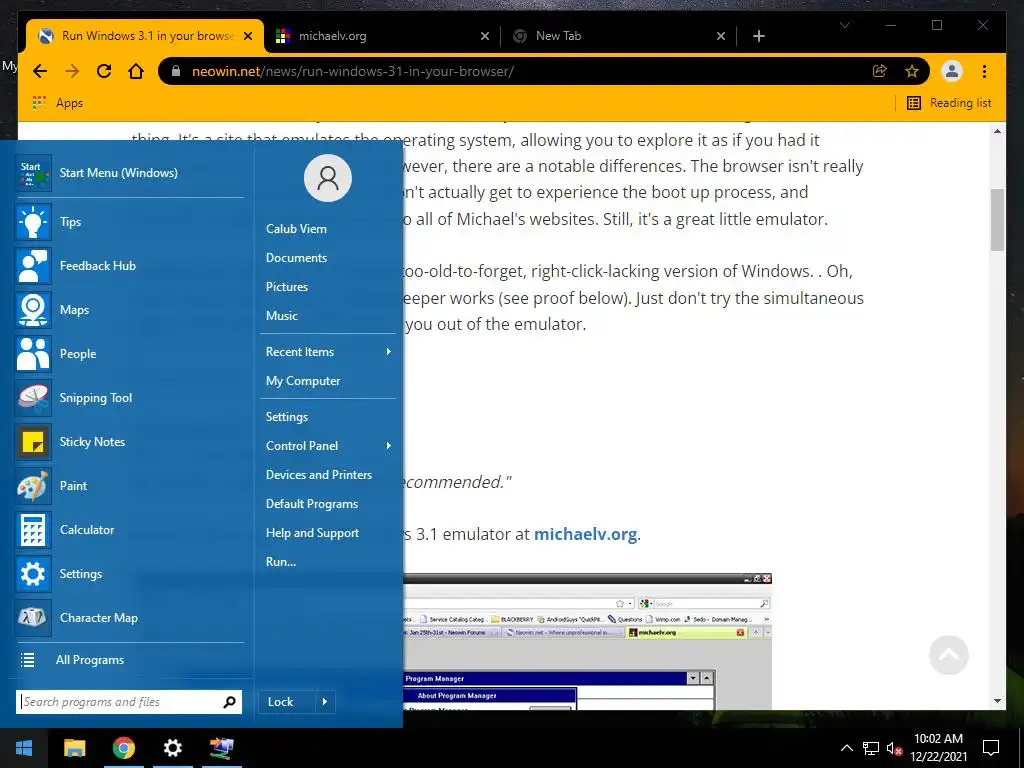Screen dimensions: 1024x768
Task: Launch the Paint app icon
Action: pos(33,486)
